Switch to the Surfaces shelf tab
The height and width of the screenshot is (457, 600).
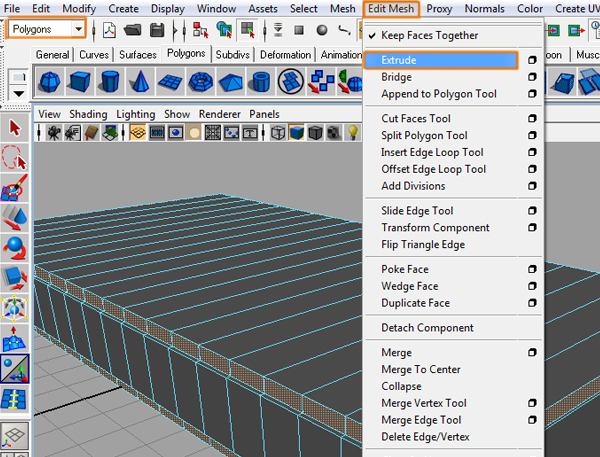pyautogui.click(x=139, y=54)
